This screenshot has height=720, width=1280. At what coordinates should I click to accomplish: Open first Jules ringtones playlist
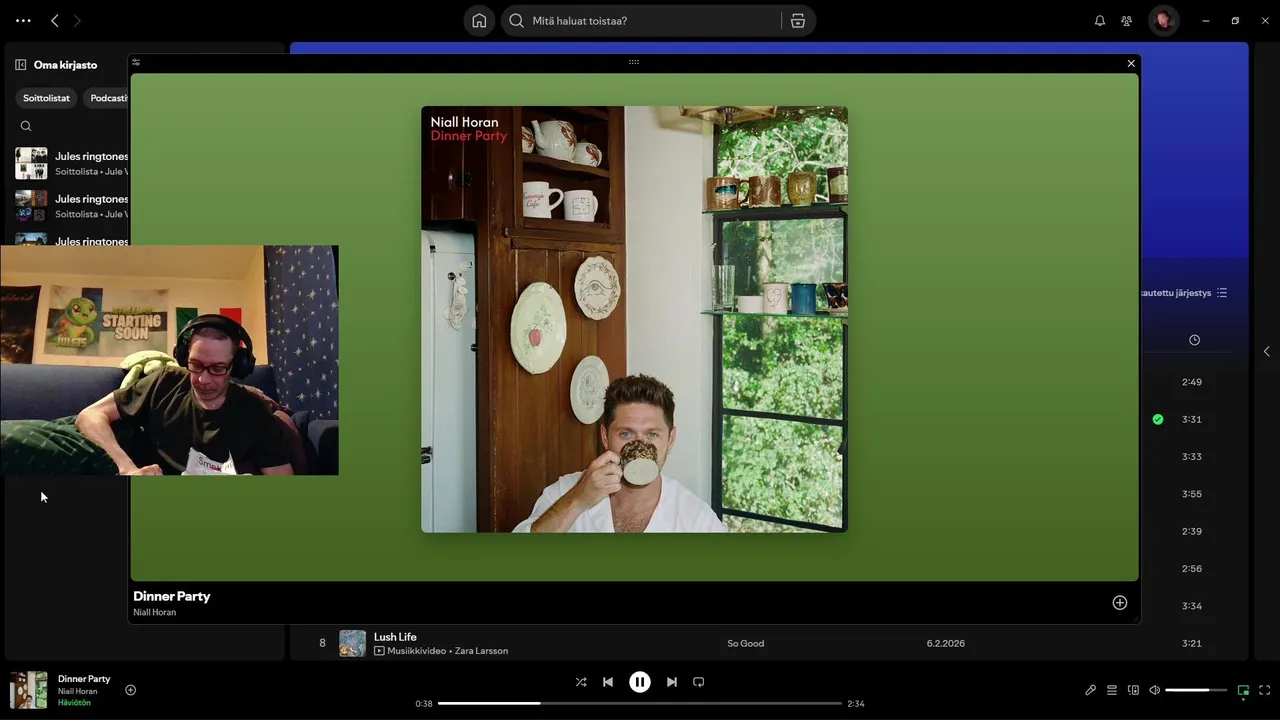point(72,163)
